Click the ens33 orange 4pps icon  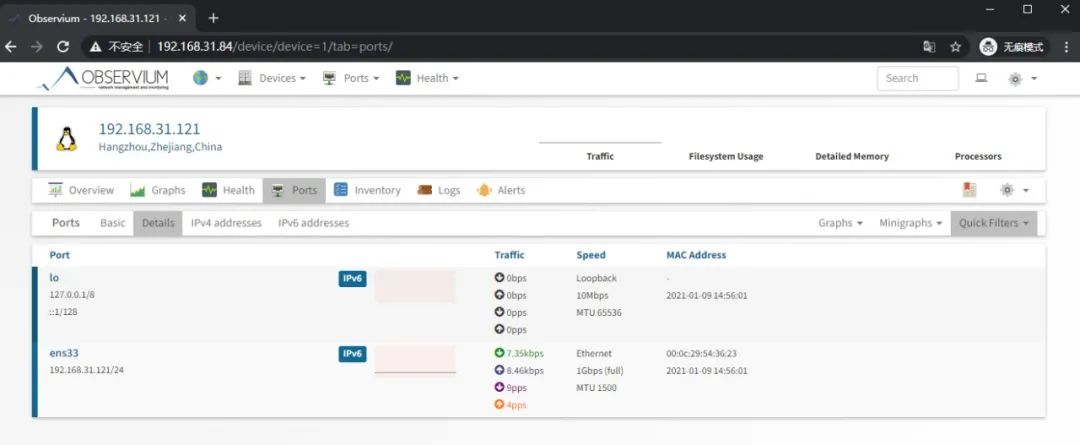tap(499, 404)
